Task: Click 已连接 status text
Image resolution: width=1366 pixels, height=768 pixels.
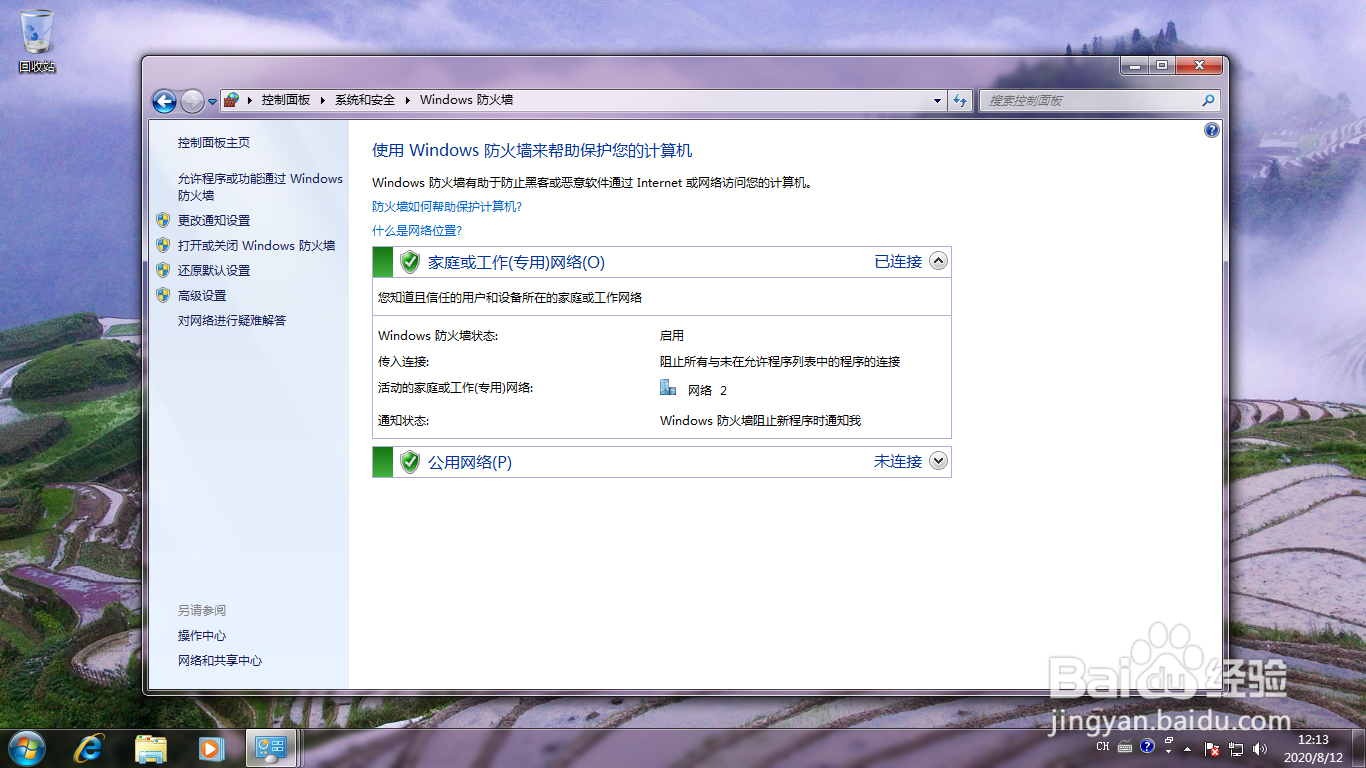Action: [x=898, y=262]
